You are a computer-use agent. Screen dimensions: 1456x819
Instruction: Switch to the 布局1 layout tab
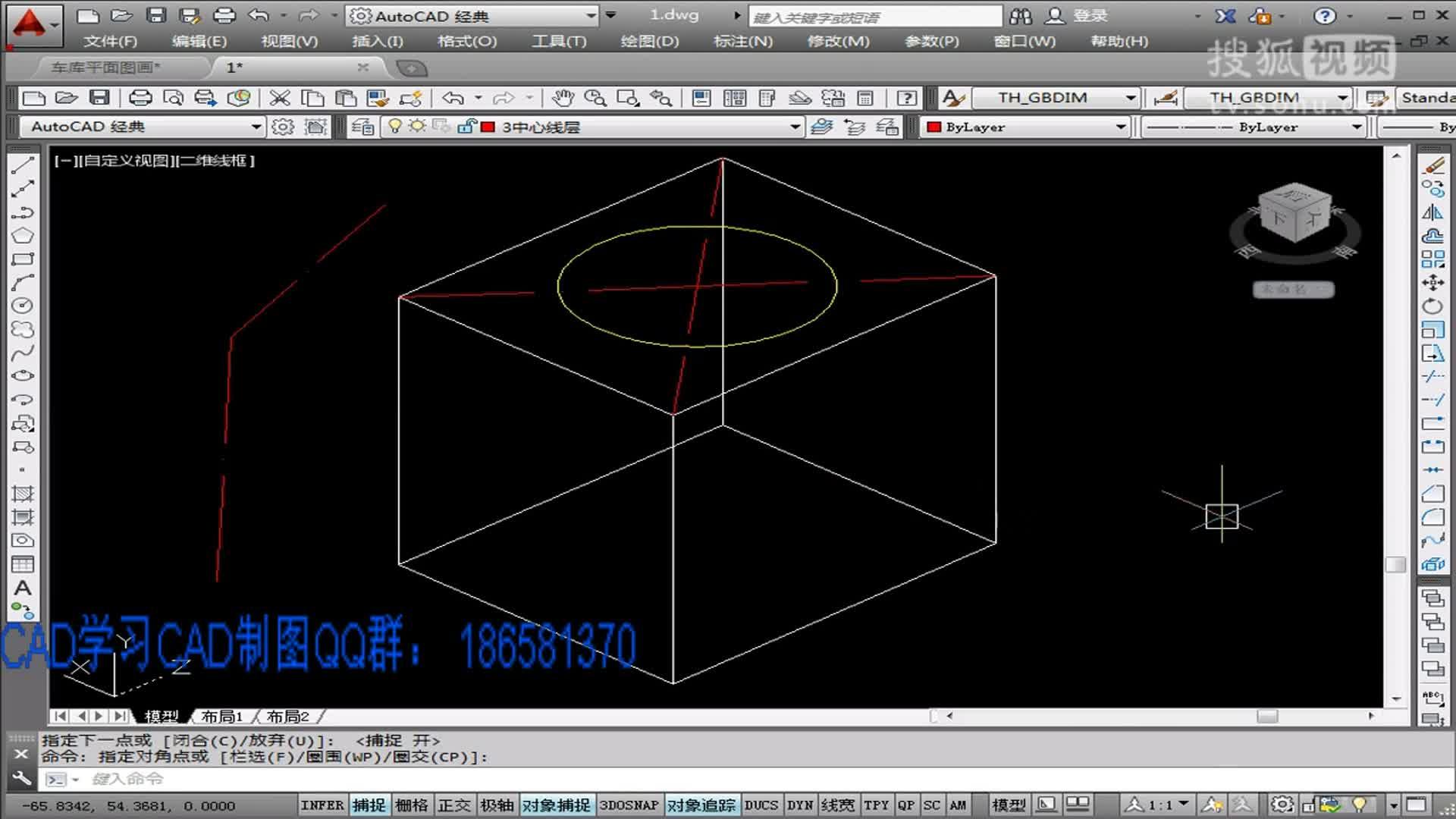coord(221,716)
